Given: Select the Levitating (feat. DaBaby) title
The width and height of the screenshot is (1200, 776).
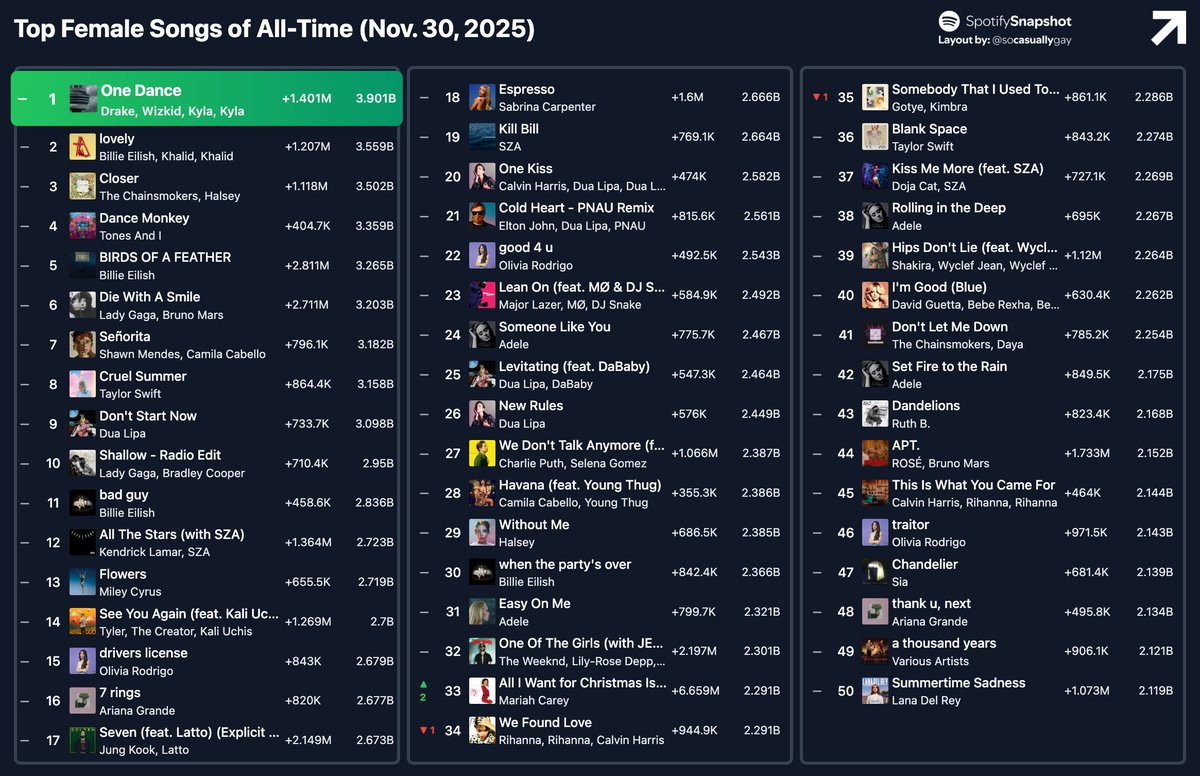Looking at the screenshot, I should 574,366.
